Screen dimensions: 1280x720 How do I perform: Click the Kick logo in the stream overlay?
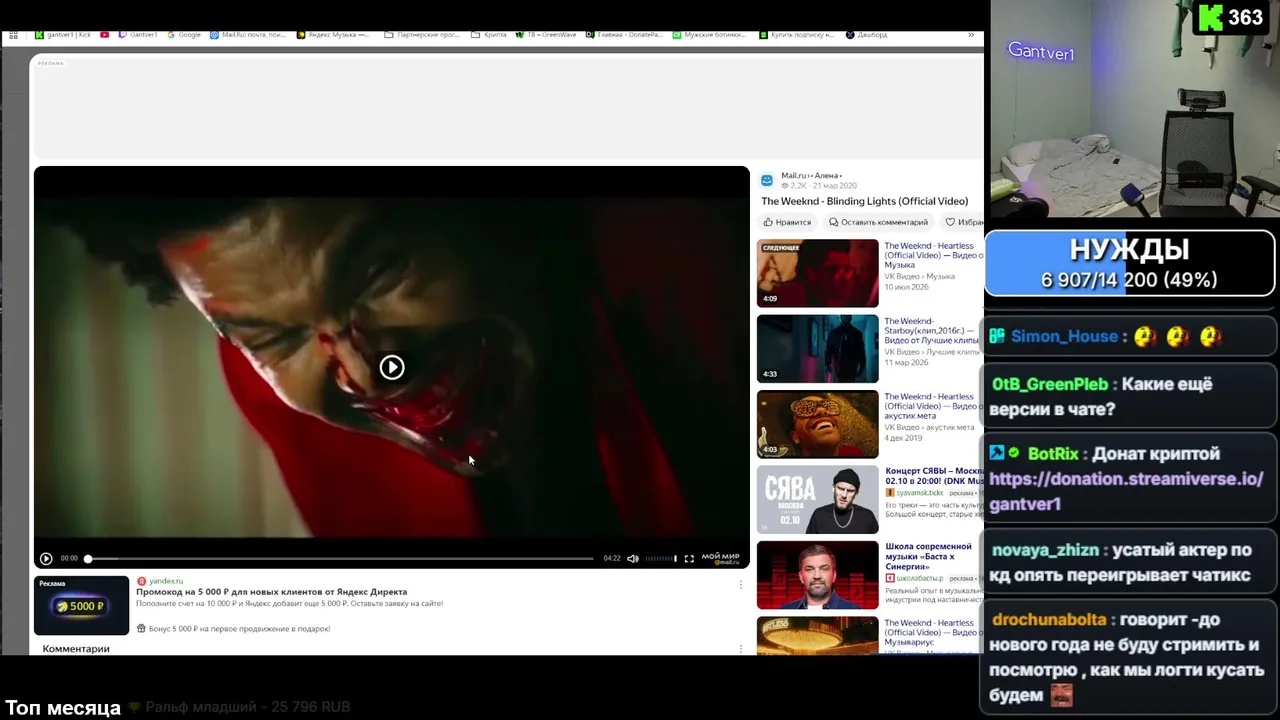click(x=1211, y=17)
